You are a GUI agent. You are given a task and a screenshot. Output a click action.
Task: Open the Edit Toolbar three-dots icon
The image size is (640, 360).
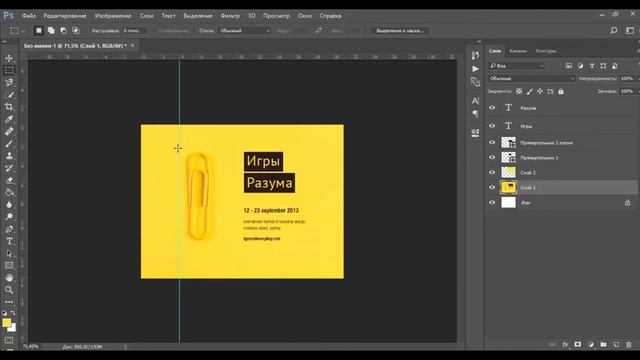[9, 302]
